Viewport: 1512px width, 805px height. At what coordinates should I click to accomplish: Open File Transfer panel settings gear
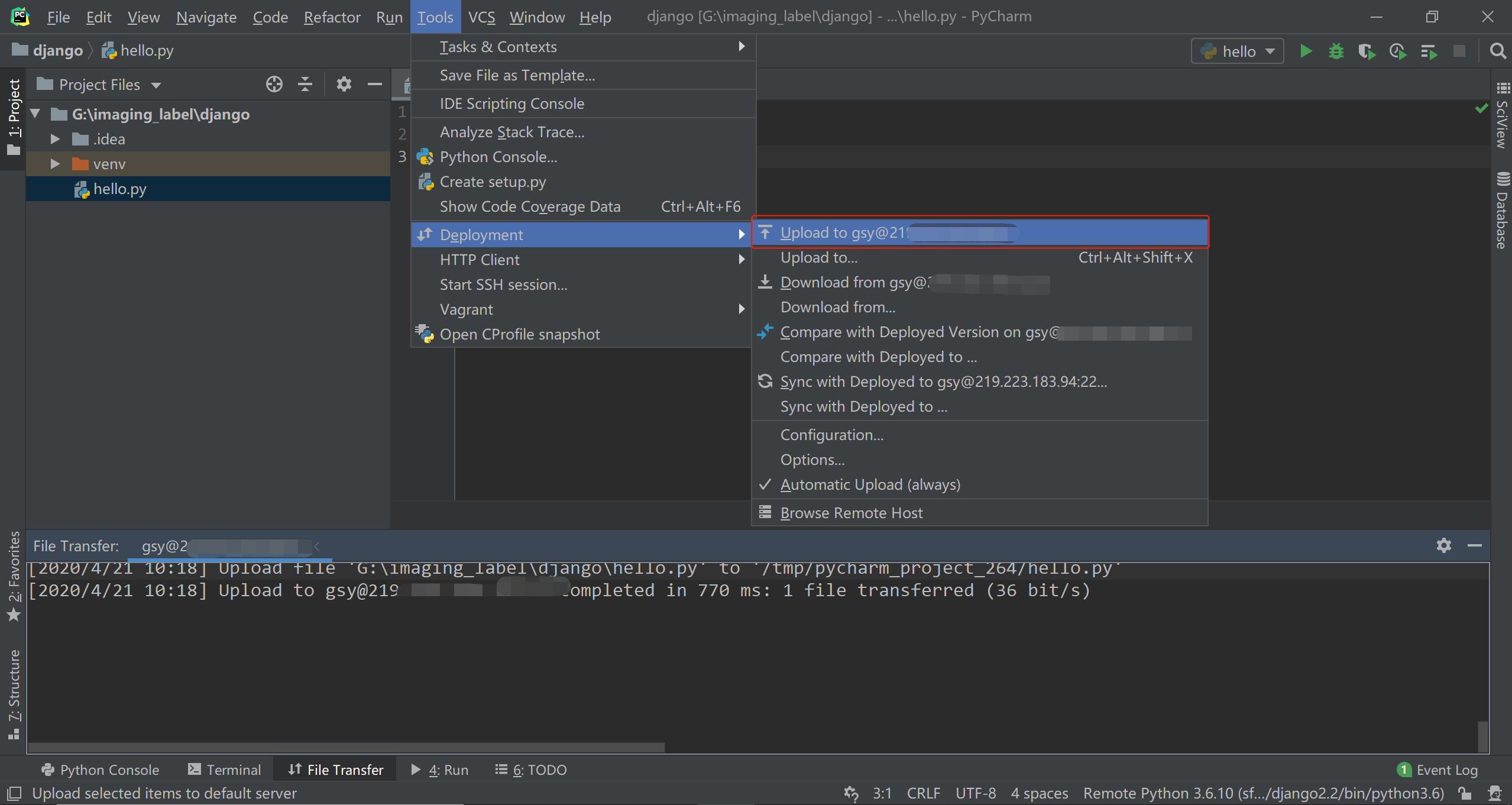(x=1443, y=545)
